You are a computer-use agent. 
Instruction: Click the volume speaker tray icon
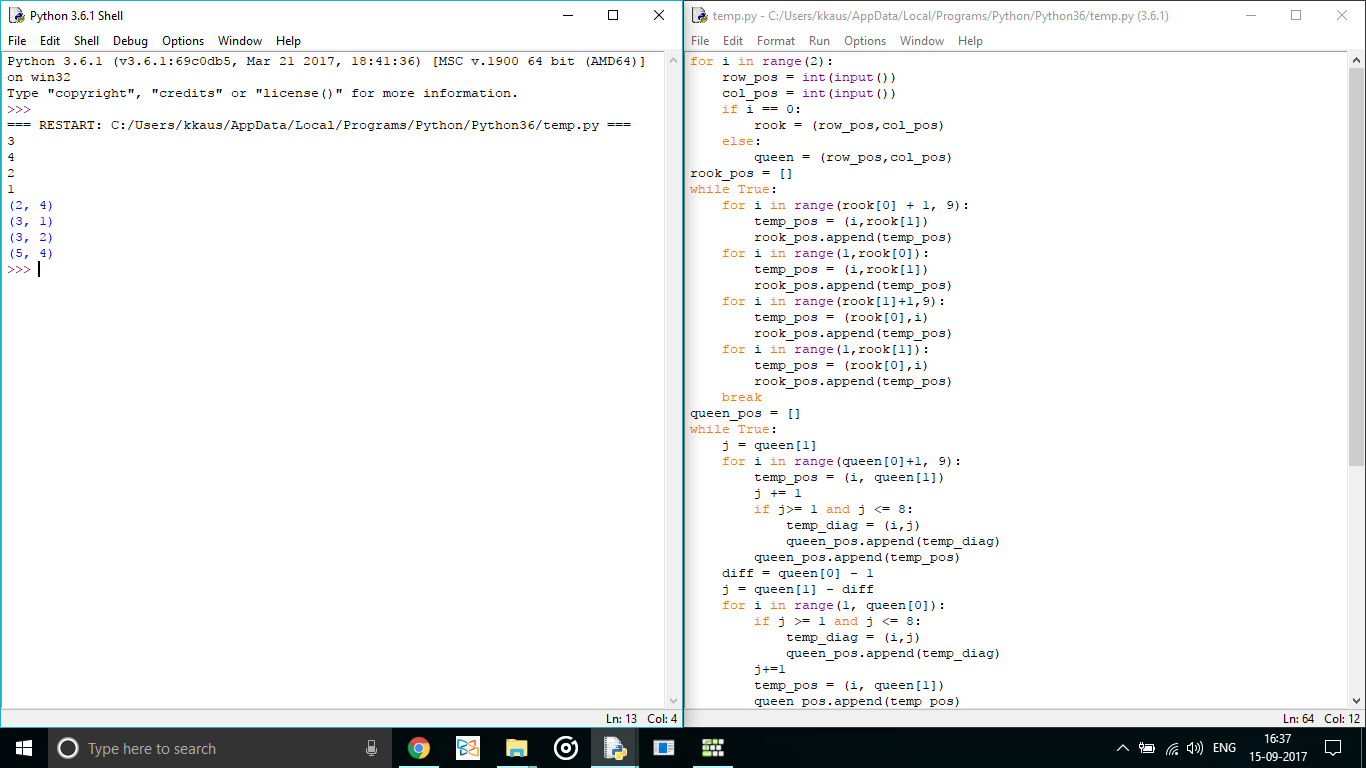[x=1194, y=748]
